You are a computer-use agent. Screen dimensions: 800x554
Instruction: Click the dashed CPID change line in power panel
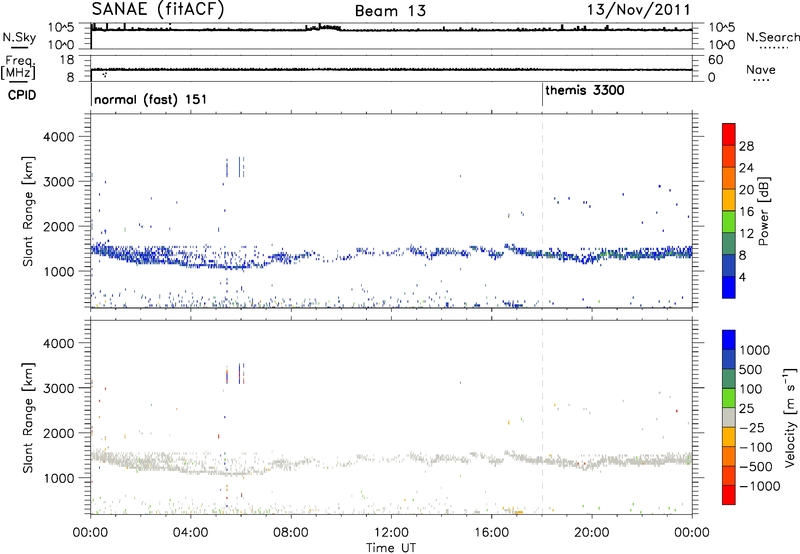542,211
